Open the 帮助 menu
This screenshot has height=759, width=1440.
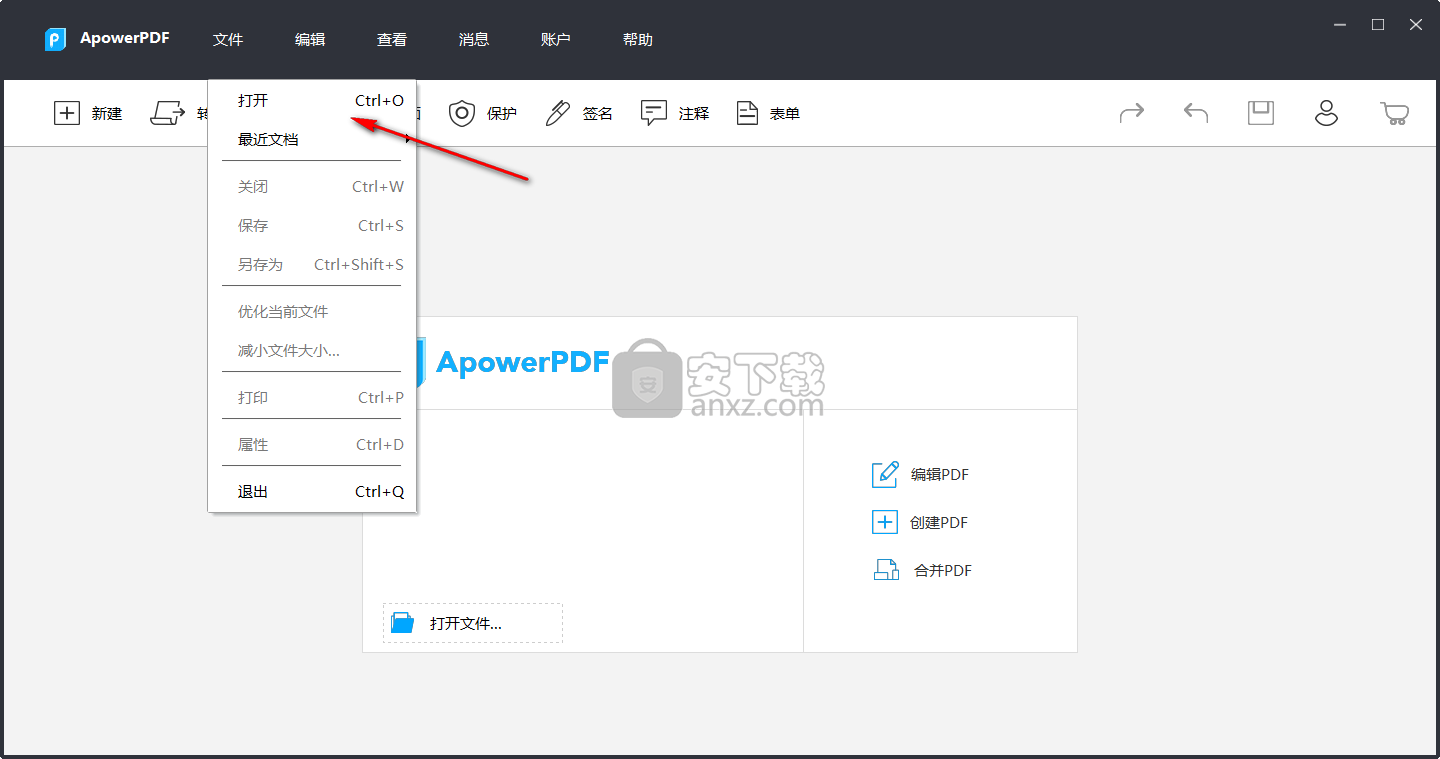click(x=638, y=40)
